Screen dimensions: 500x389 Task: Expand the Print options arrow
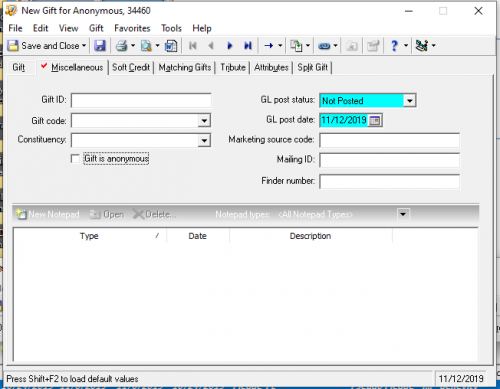(x=133, y=46)
